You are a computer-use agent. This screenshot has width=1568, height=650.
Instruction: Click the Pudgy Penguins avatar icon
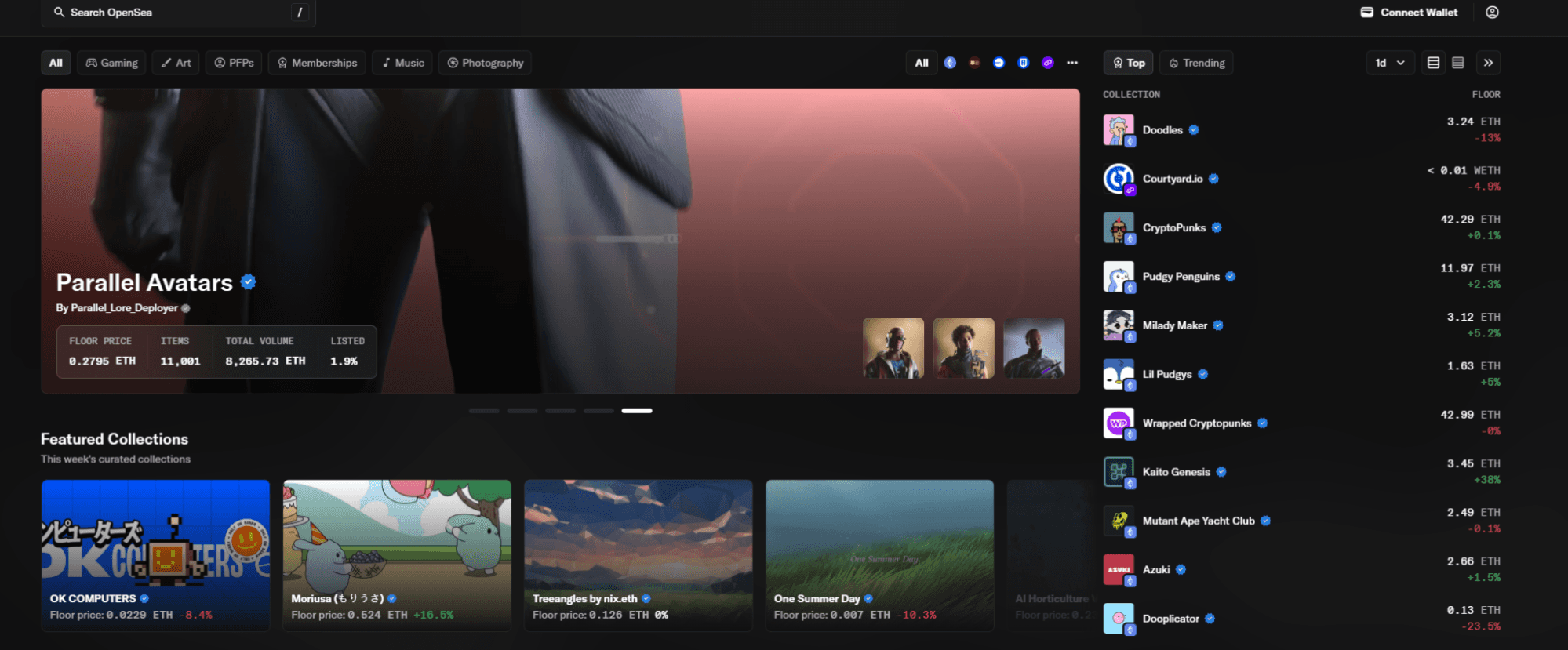pyautogui.click(x=1119, y=277)
